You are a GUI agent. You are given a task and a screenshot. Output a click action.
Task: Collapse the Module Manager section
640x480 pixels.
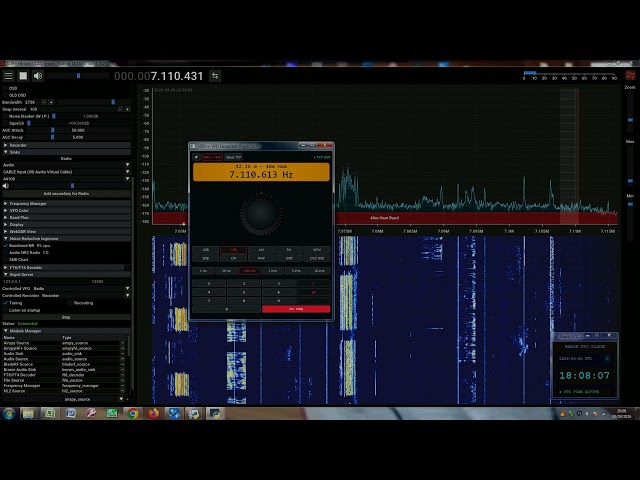[x=66, y=331]
